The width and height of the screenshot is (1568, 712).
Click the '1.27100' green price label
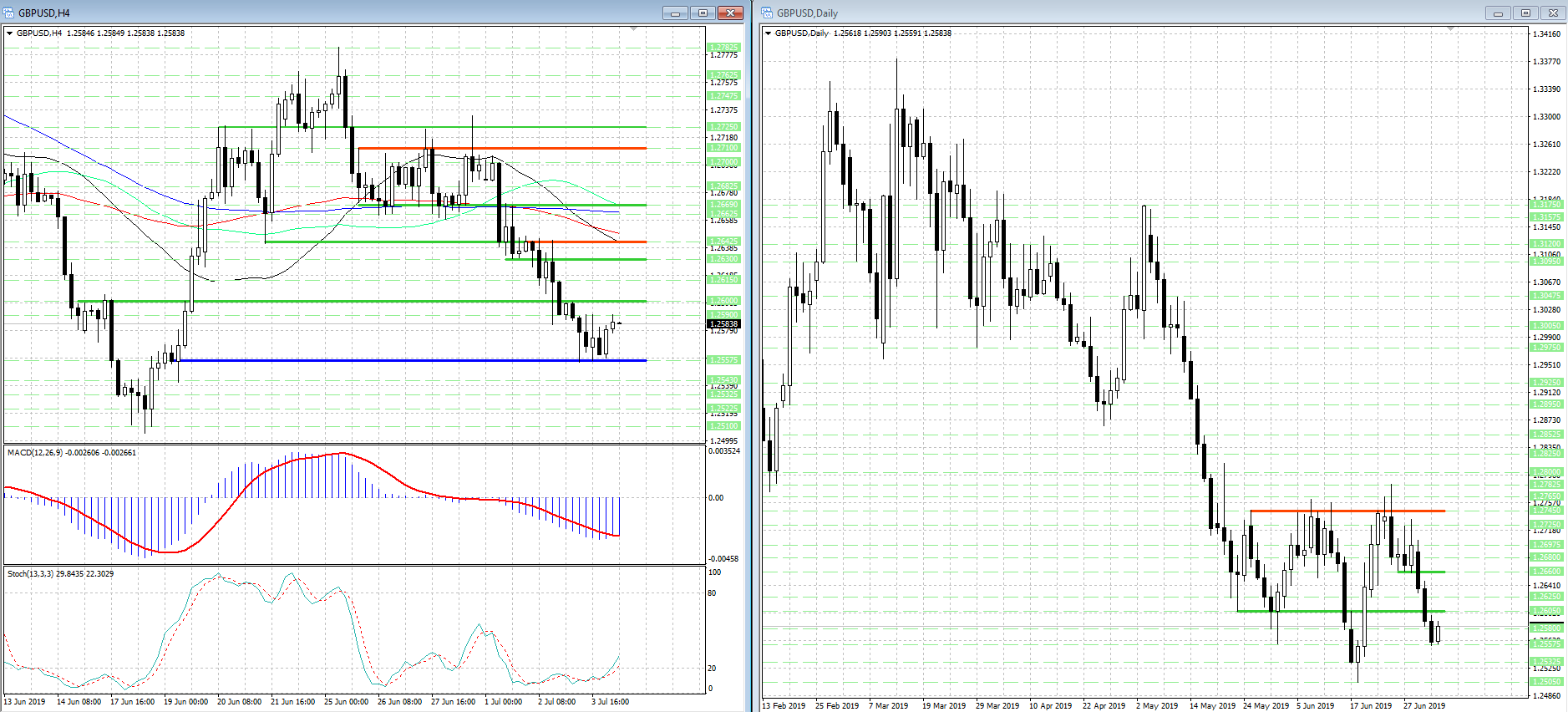click(723, 148)
